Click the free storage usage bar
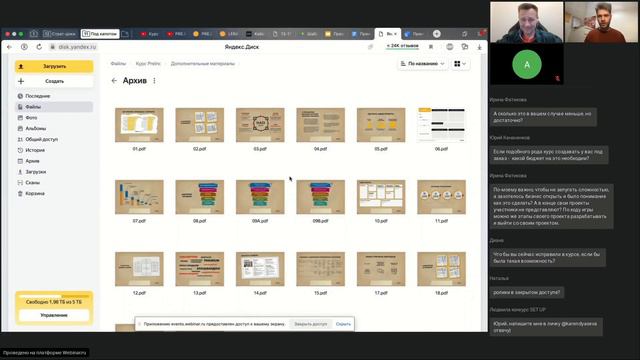640x360 pixels. coord(54,296)
